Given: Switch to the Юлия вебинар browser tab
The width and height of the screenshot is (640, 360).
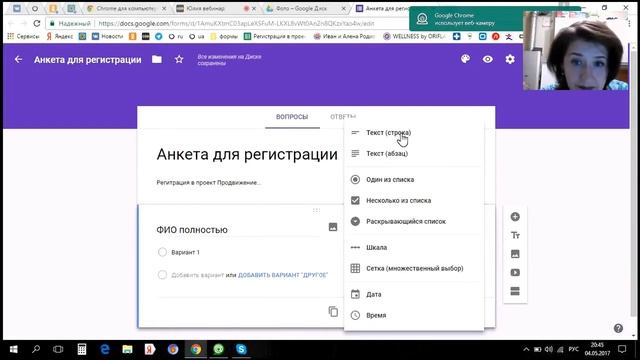Looking at the screenshot, I should pos(215,8).
